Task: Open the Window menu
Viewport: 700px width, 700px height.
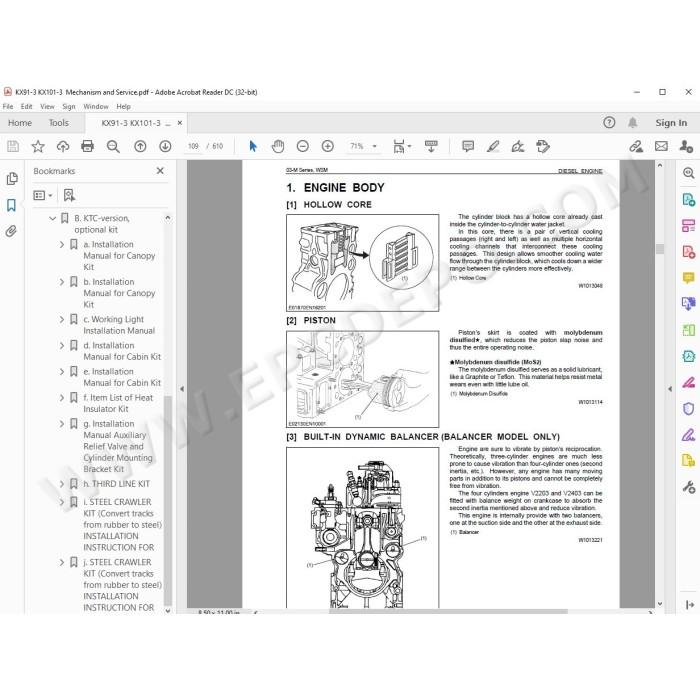Action: coord(96,106)
